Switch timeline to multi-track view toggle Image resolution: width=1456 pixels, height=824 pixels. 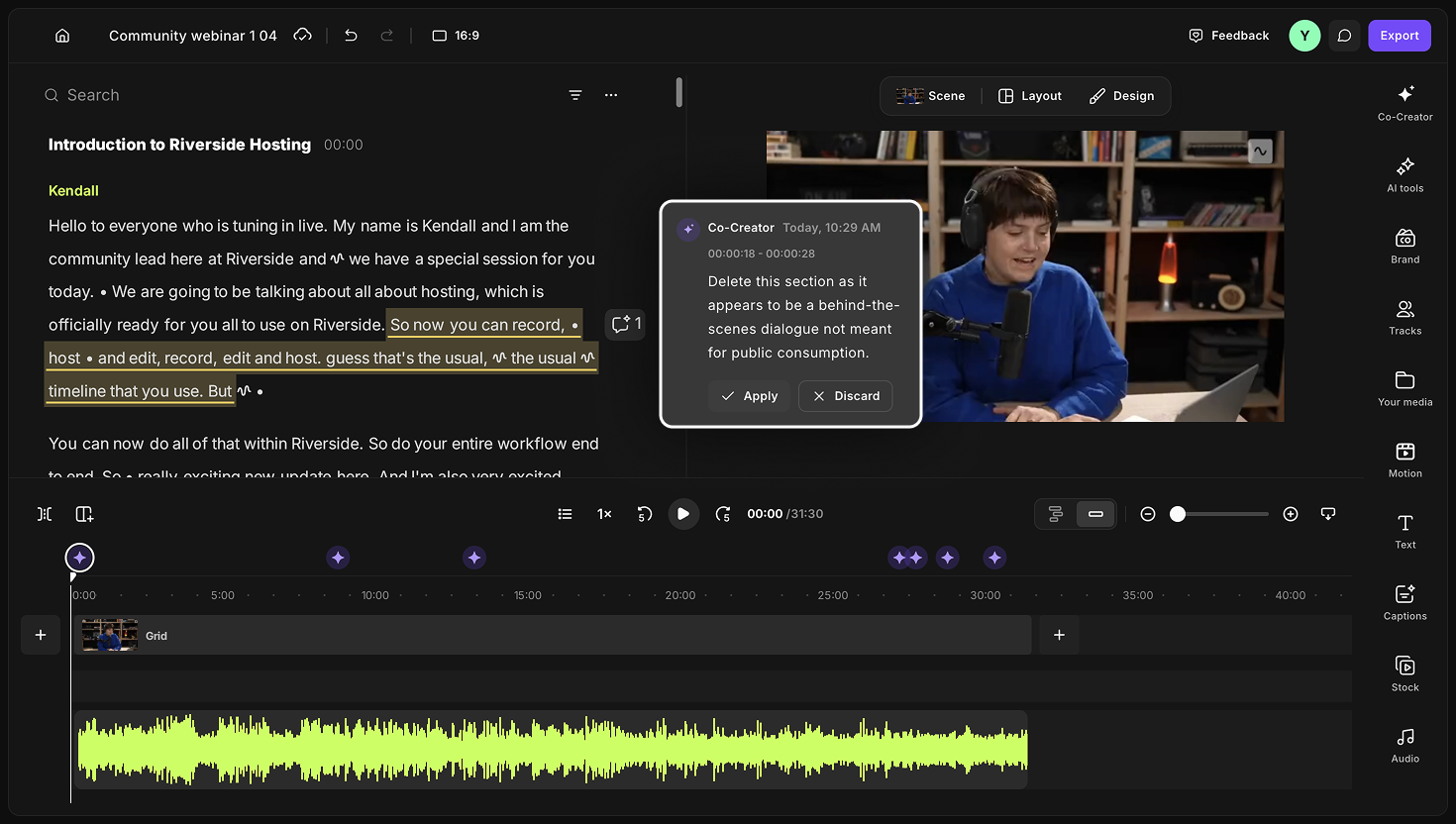1056,514
